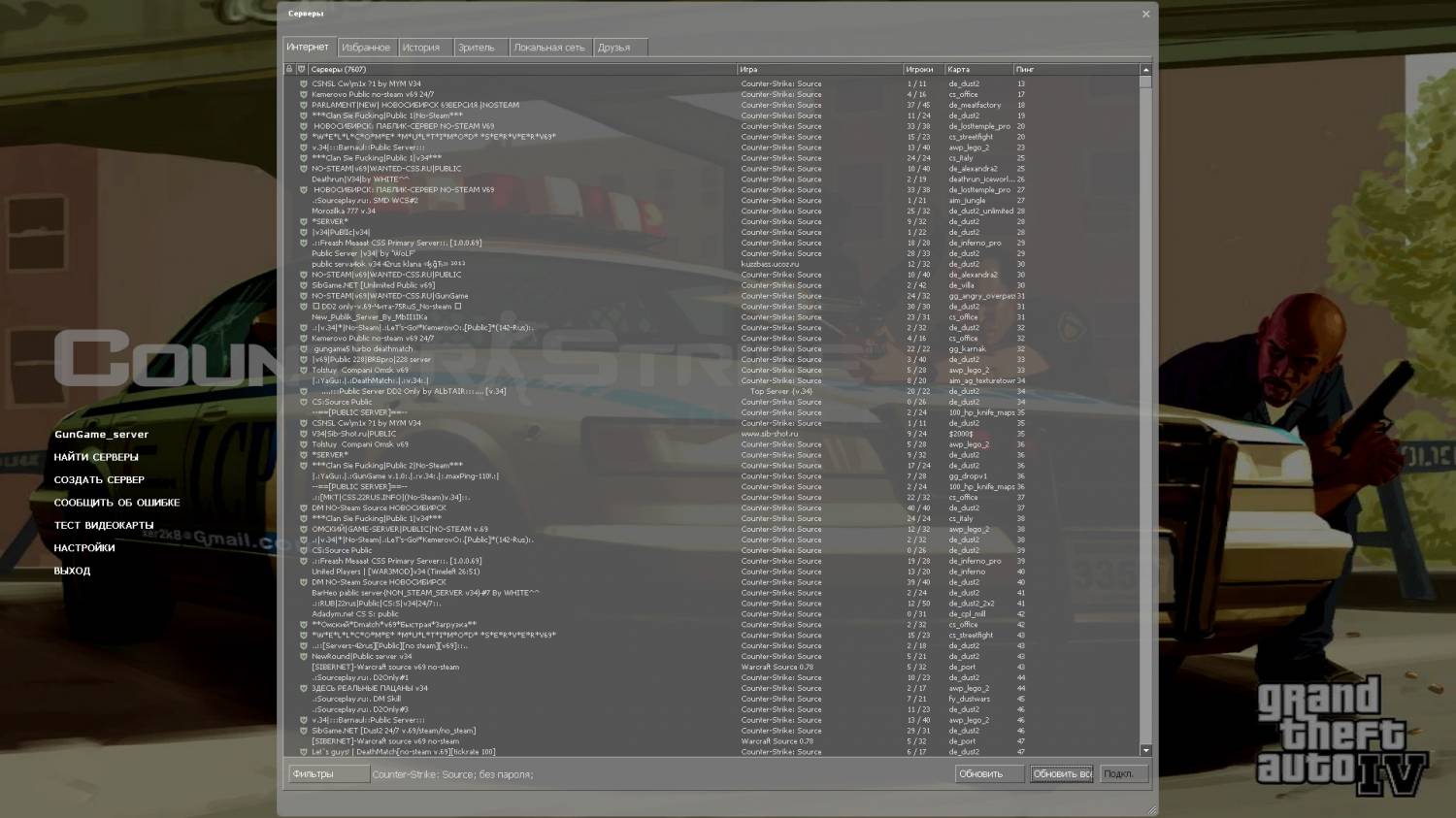Open НАСТРОЙКИ from main menu

84,548
